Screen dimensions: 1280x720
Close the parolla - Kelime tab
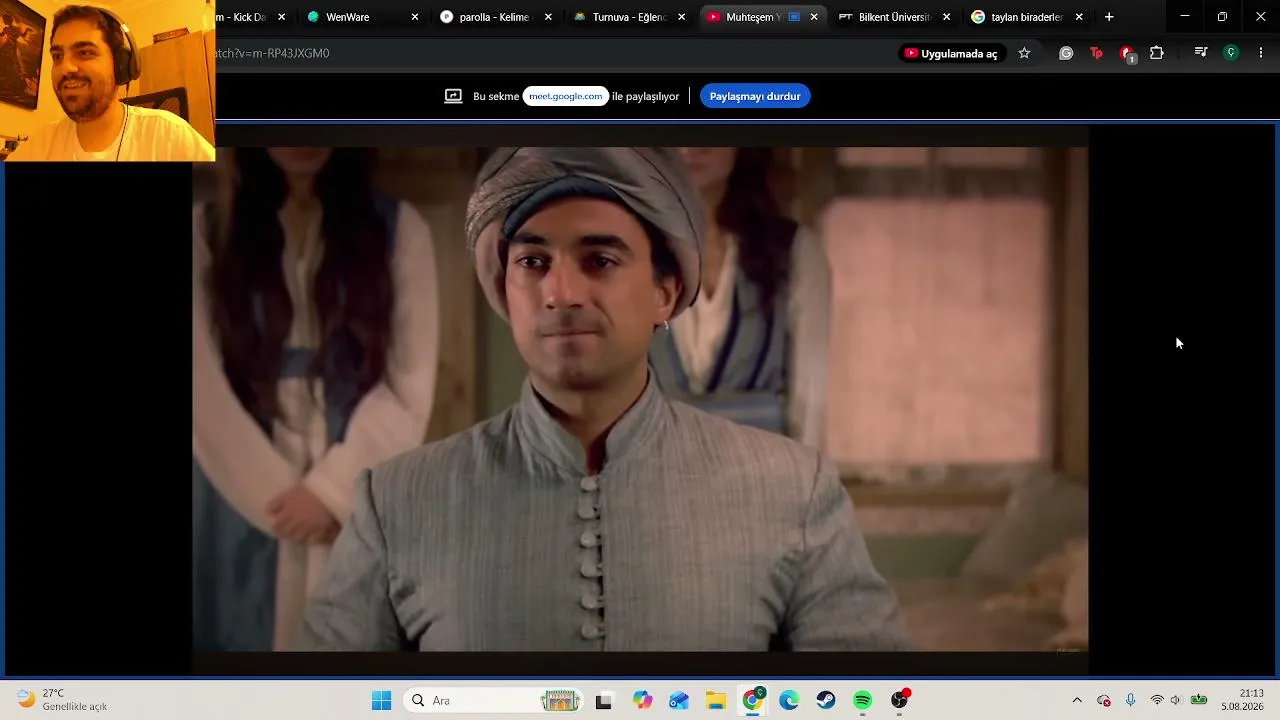pos(548,17)
